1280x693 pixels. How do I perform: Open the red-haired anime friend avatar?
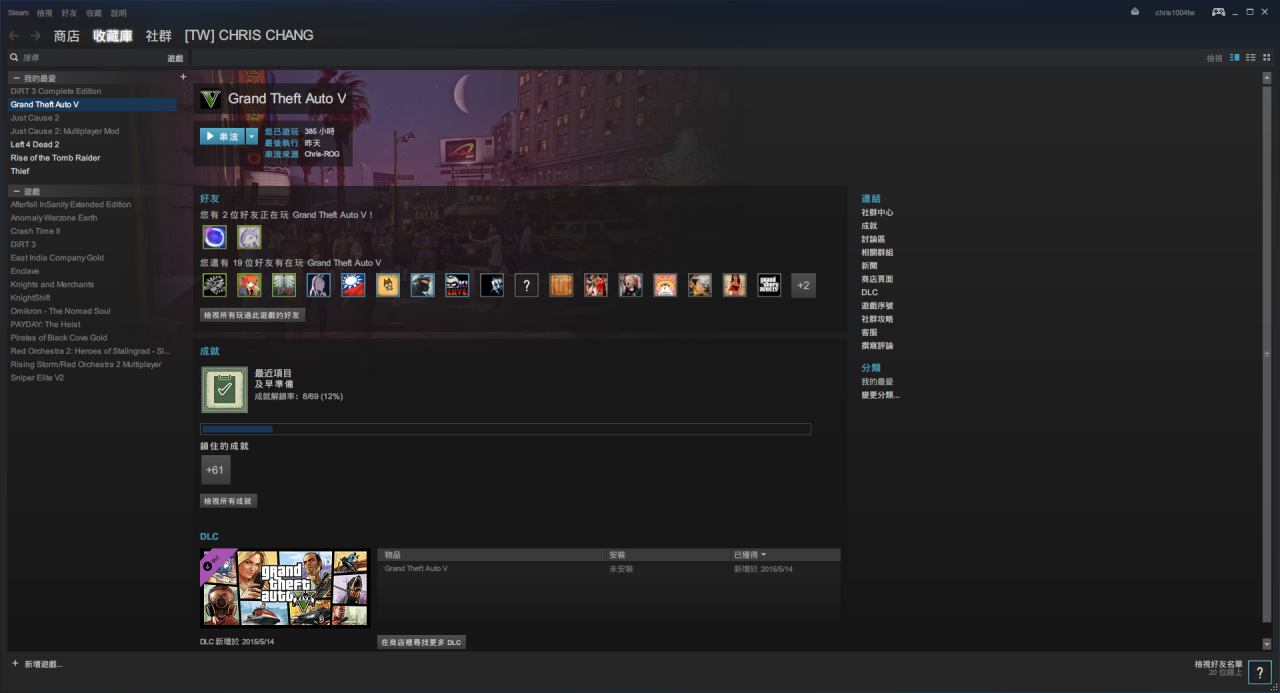249,286
